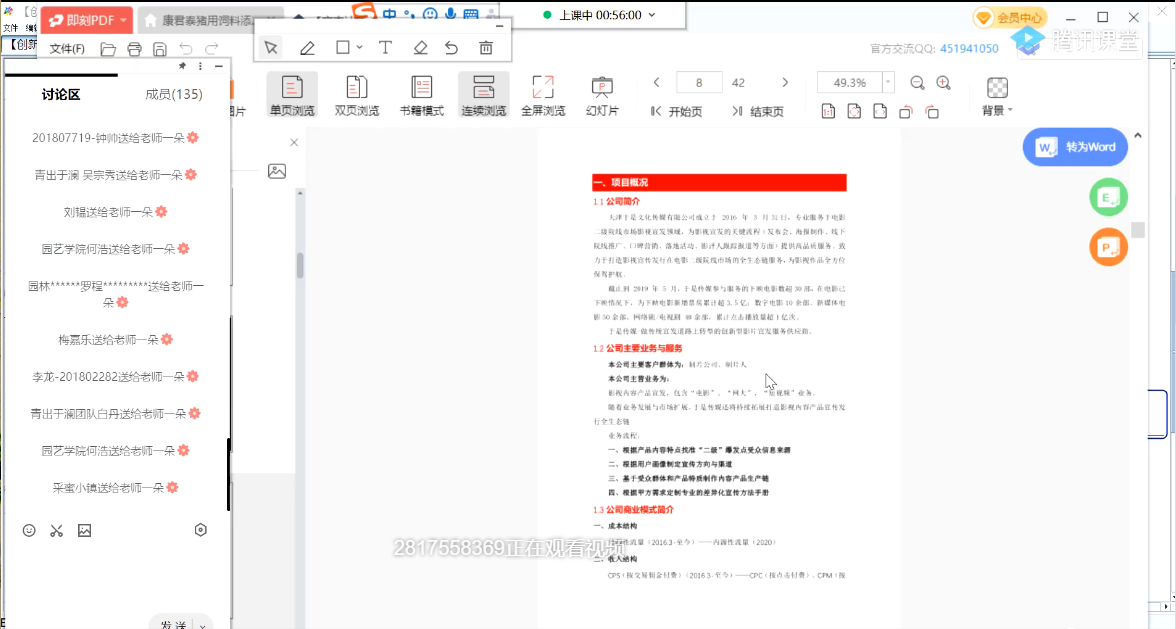
Task: Open the zoom percentage dropdown
Action: pyautogui.click(x=888, y=83)
